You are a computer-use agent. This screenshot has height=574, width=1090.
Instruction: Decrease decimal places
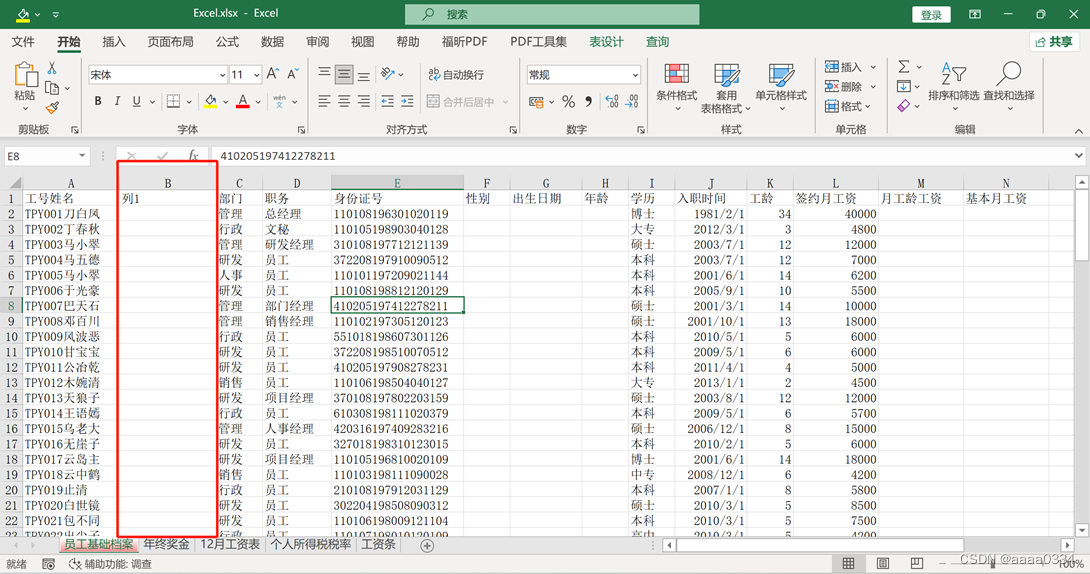click(632, 101)
